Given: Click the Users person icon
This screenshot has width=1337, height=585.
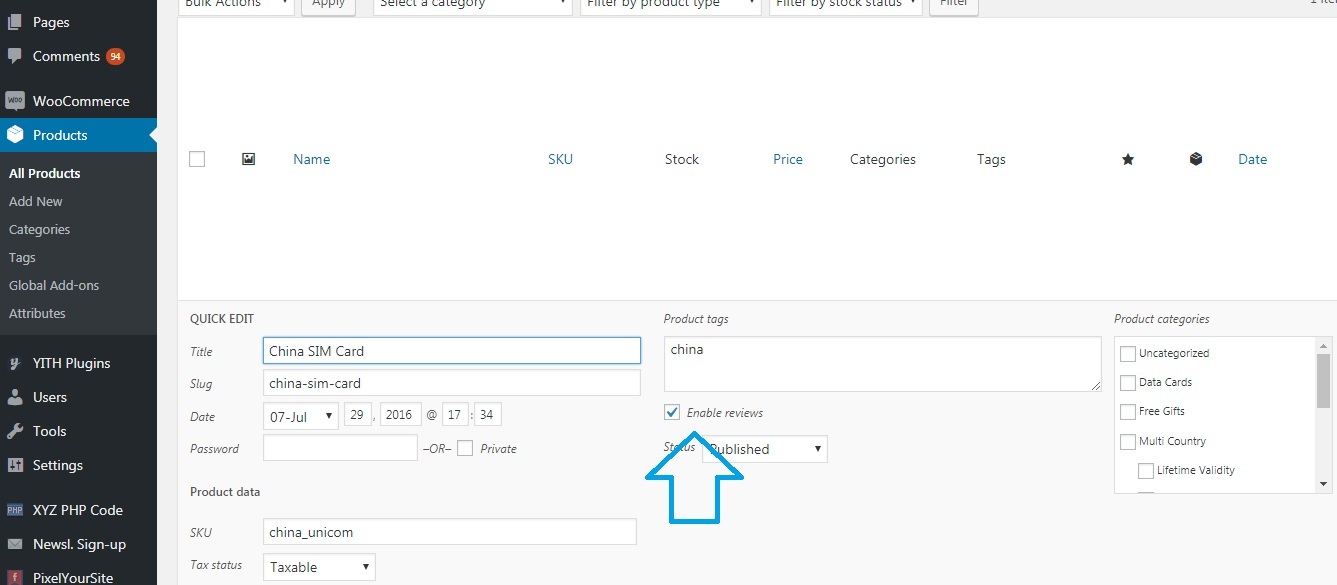Looking at the screenshot, I should 15,397.
